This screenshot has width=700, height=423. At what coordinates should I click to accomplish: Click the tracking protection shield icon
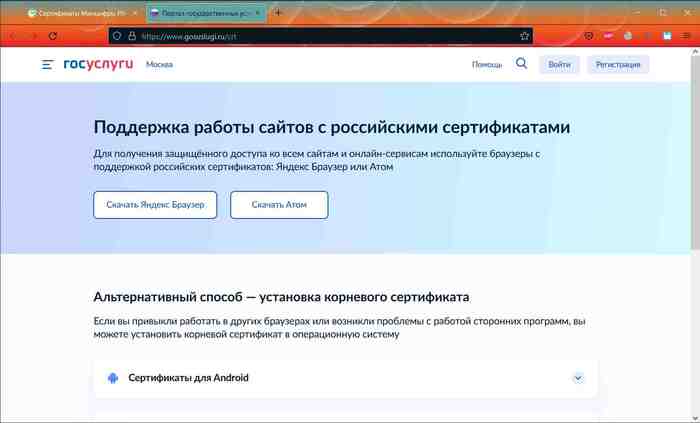(117, 36)
